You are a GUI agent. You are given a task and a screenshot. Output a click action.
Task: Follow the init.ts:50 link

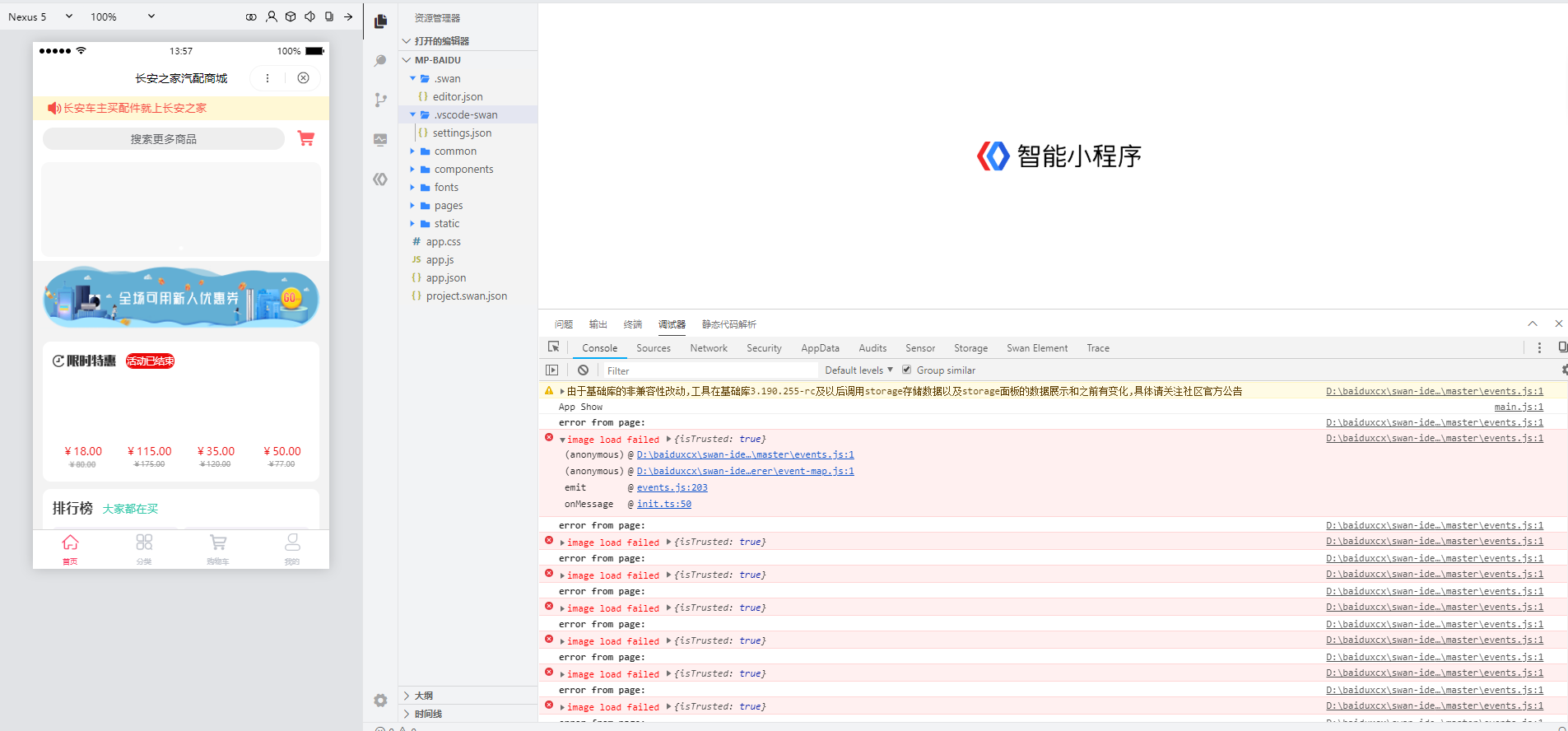coord(664,504)
